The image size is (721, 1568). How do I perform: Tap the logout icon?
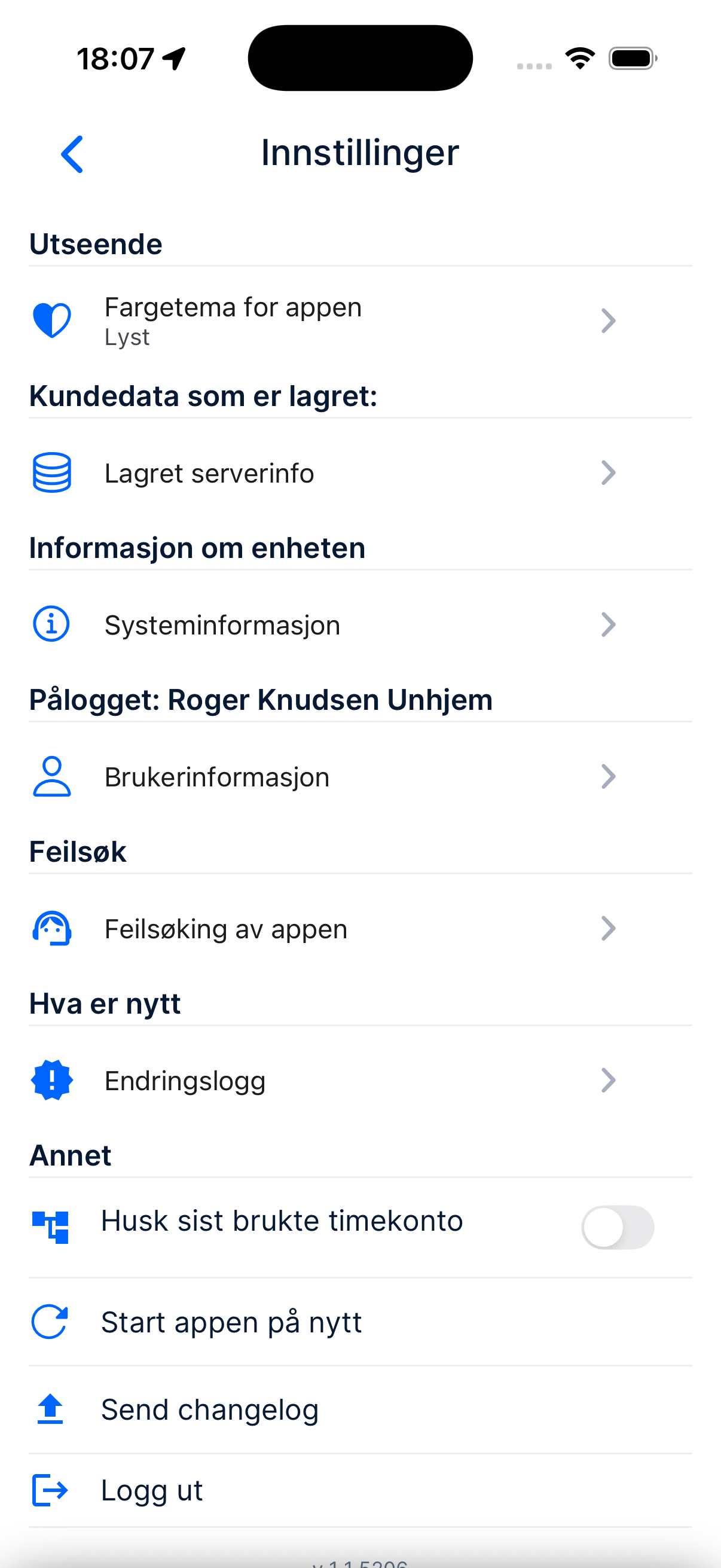point(49,1490)
